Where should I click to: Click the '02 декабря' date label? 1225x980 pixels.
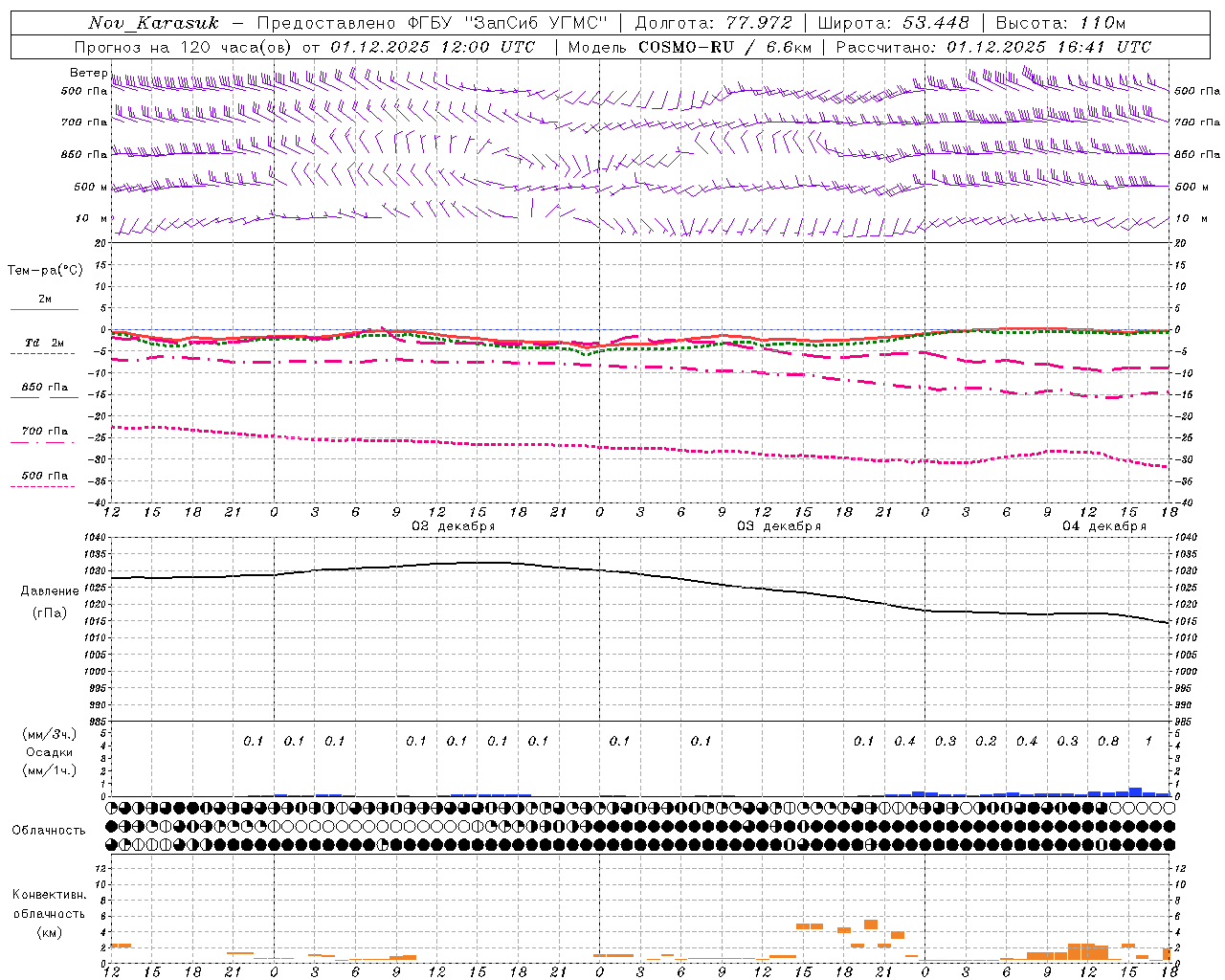(x=454, y=526)
